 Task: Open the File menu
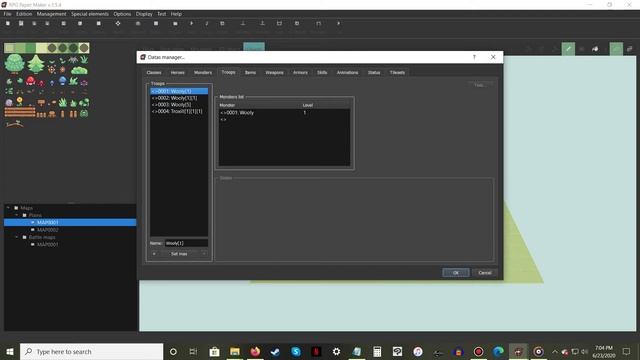(x=7, y=14)
